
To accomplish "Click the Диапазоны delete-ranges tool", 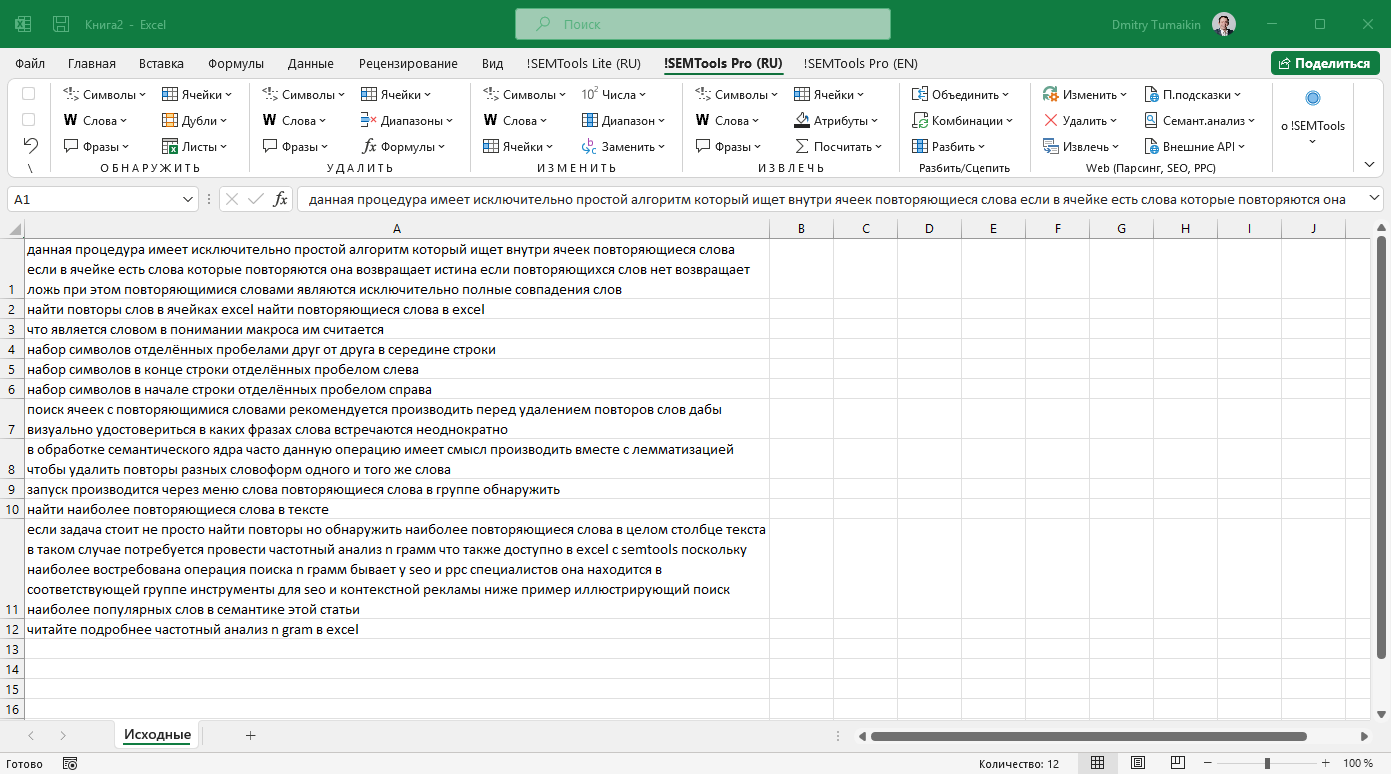I will click(406, 121).
